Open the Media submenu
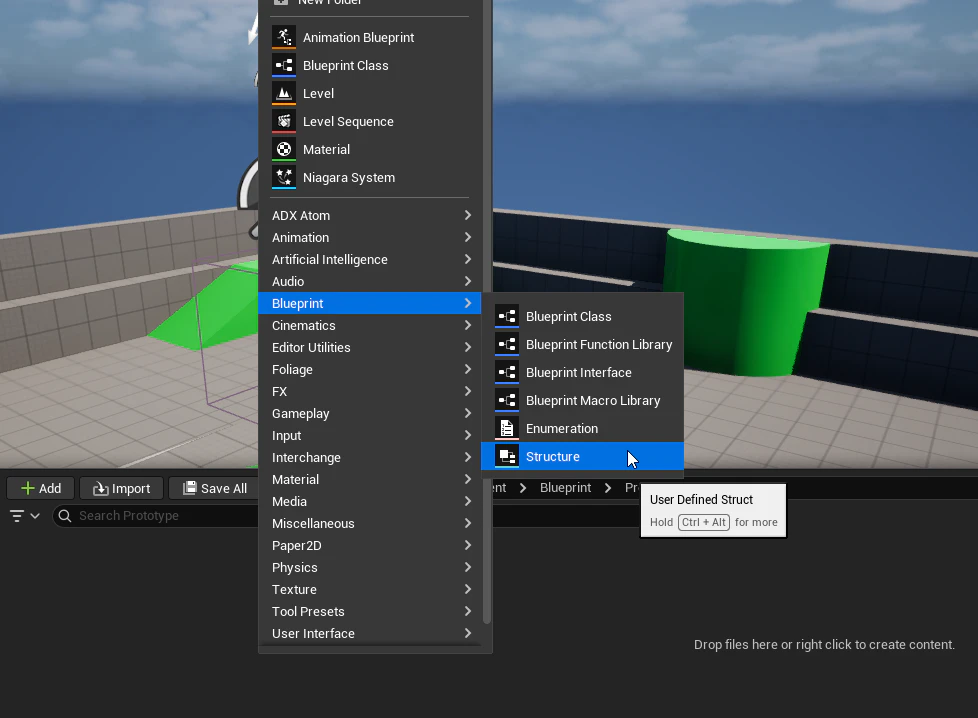The width and height of the screenshot is (978, 718). coord(370,502)
